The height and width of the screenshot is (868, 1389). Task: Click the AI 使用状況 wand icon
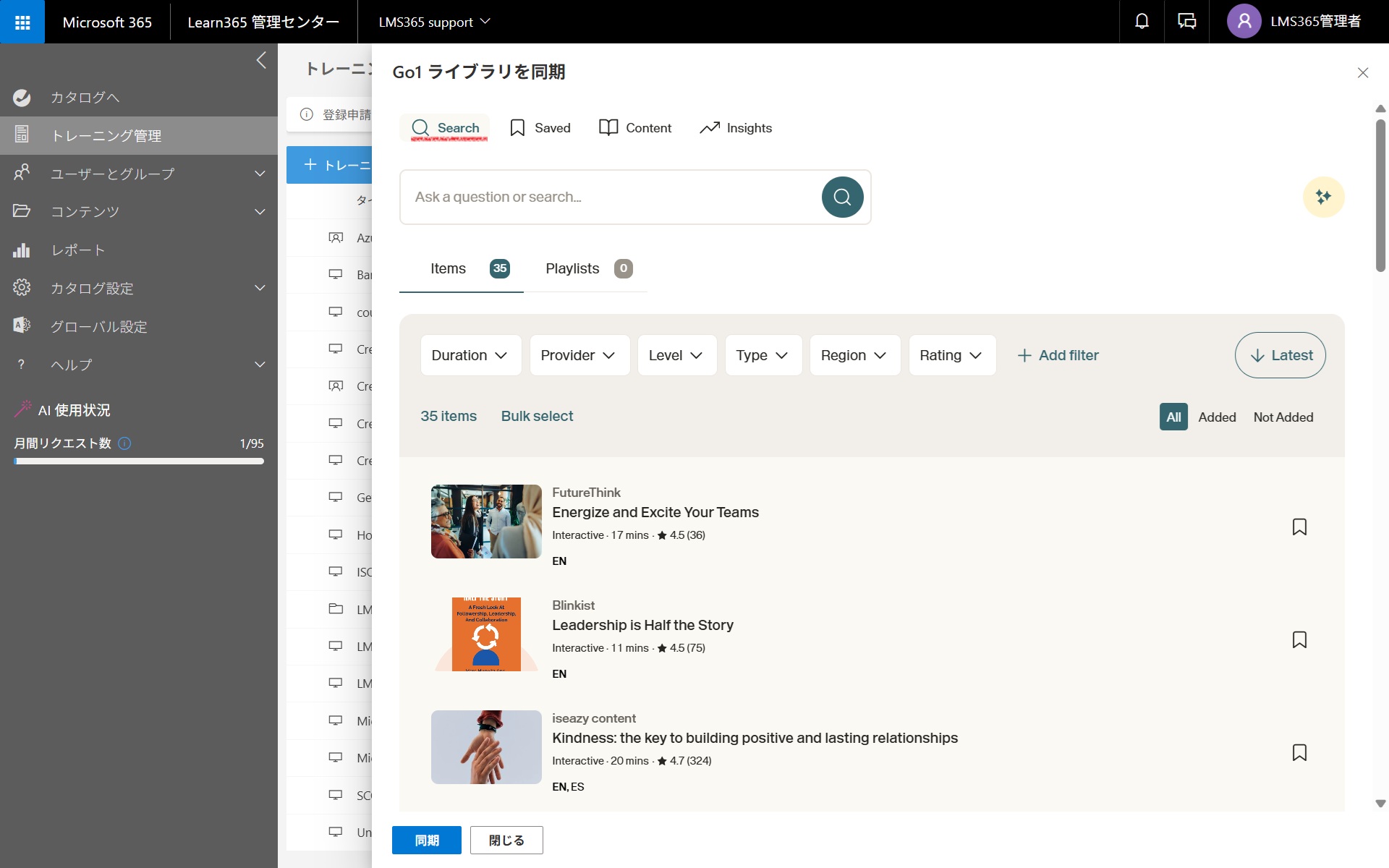coord(23,409)
